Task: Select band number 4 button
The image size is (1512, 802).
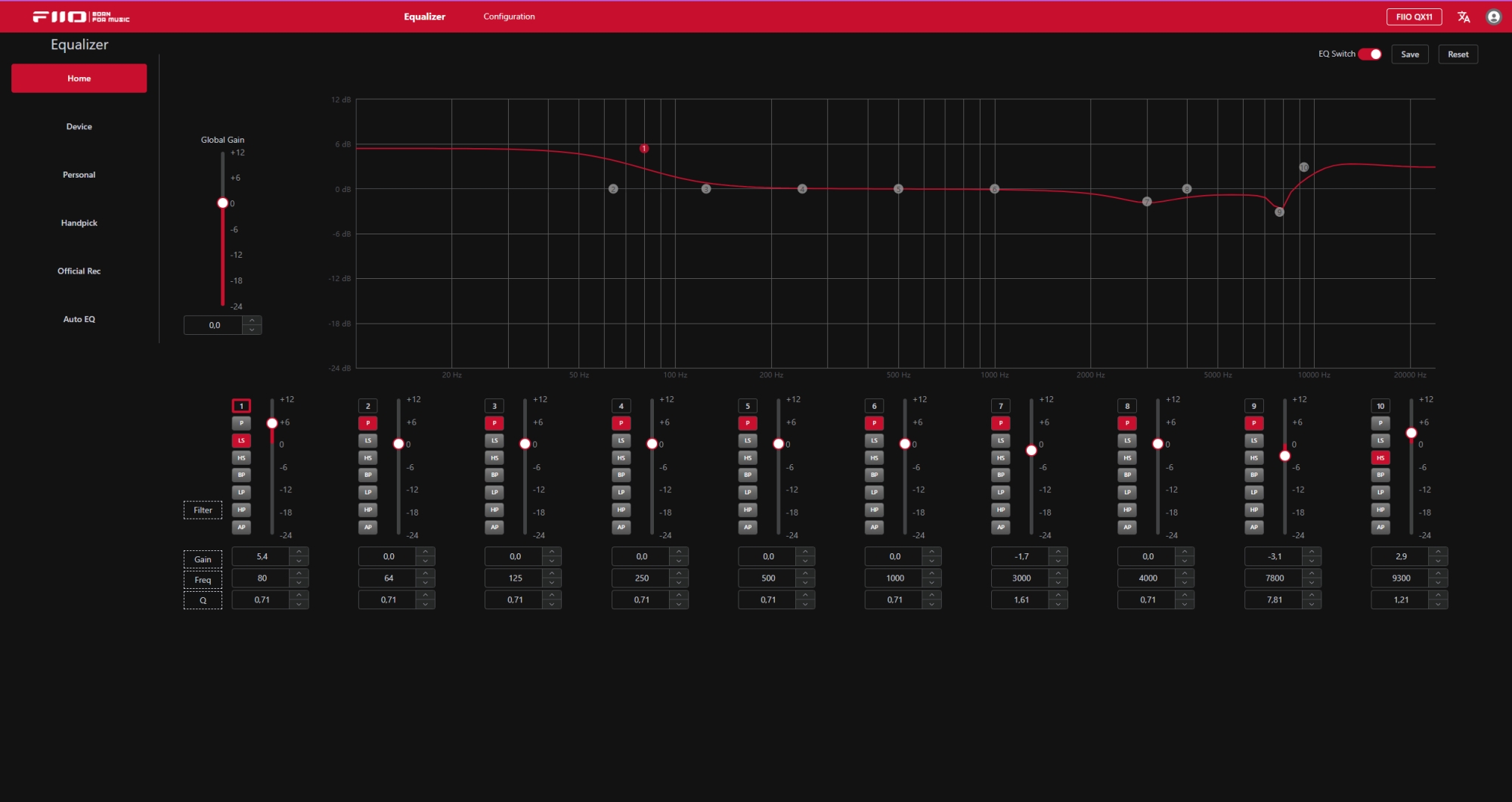Action: 621,406
